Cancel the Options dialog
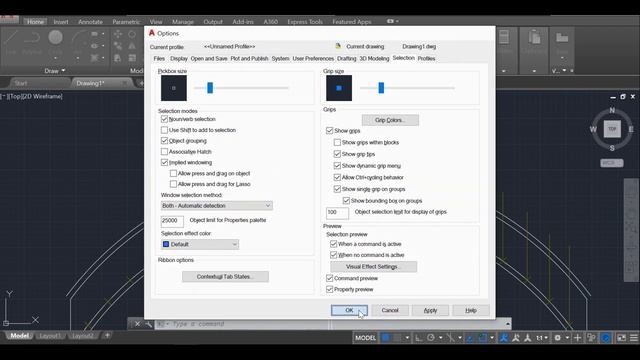 [390, 311]
